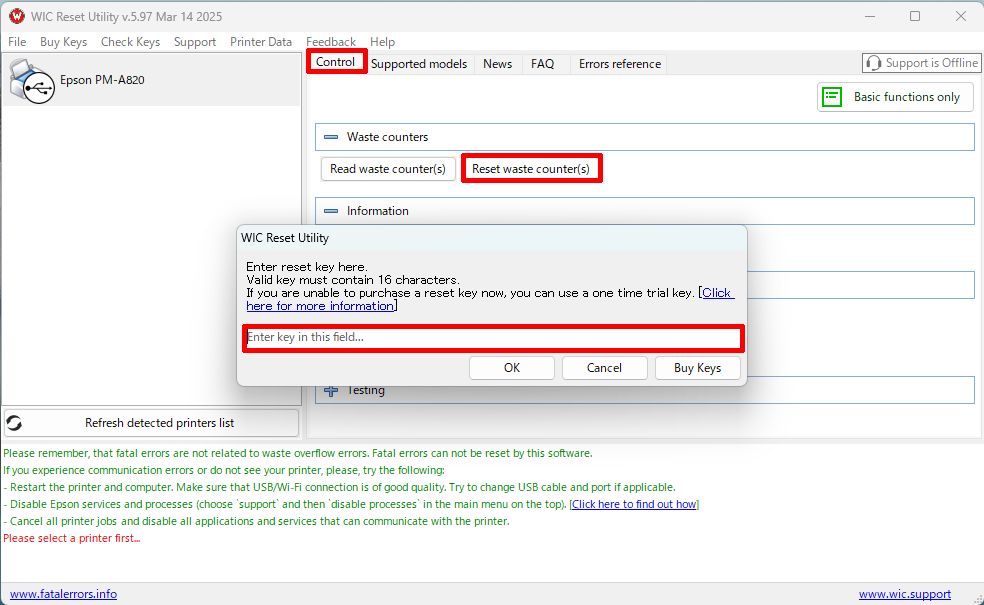The height and width of the screenshot is (605, 984).
Task: Collapse the Waste counters section
Action: (331, 137)
